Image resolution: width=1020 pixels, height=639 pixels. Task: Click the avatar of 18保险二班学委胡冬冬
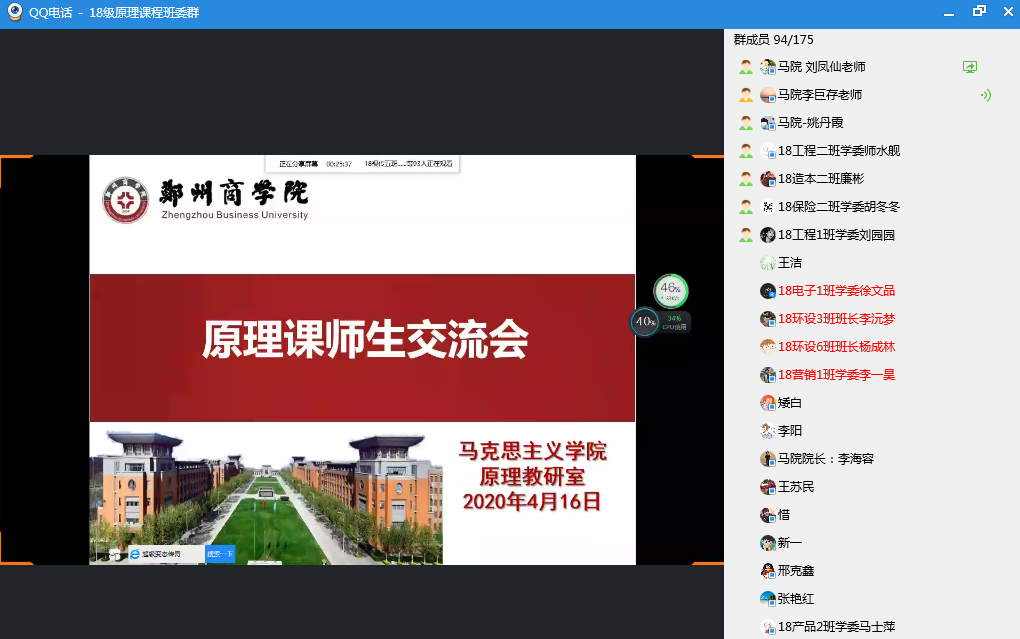pyautogui.click(x=765, y=206)
